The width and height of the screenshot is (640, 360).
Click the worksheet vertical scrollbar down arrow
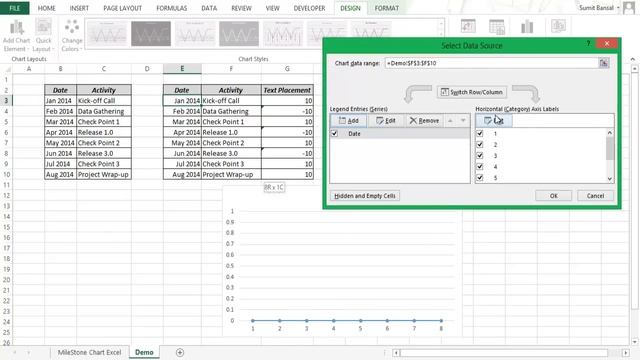click(x=634, y=342)
